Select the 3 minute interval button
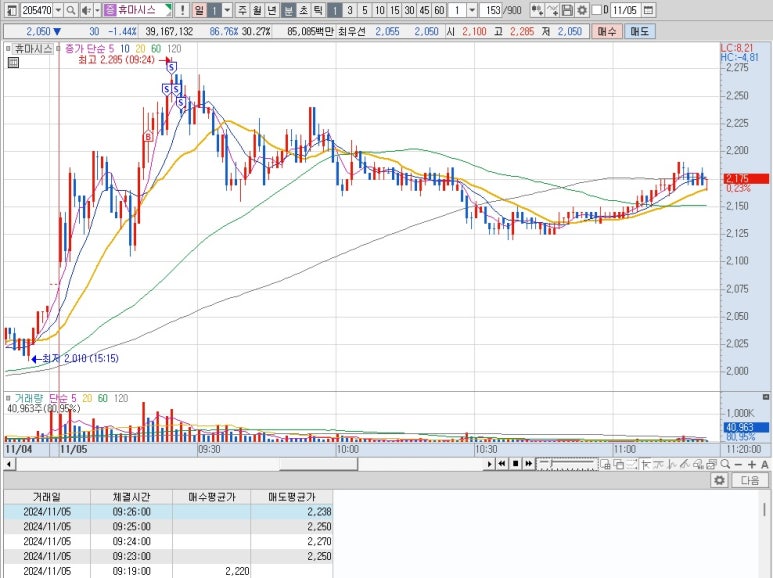 coord(350,10)
